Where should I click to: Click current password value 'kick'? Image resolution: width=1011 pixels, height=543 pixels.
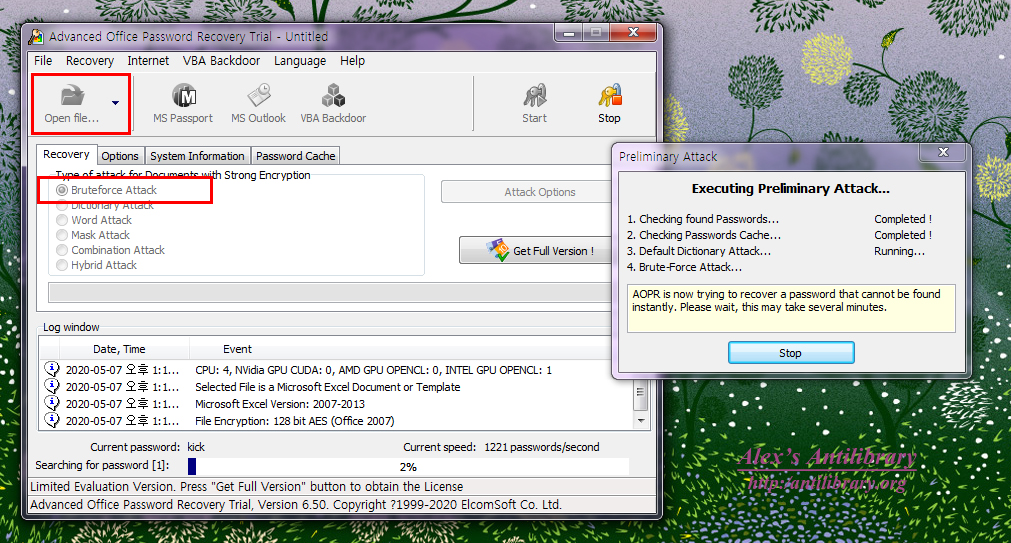tap(196, 447)
